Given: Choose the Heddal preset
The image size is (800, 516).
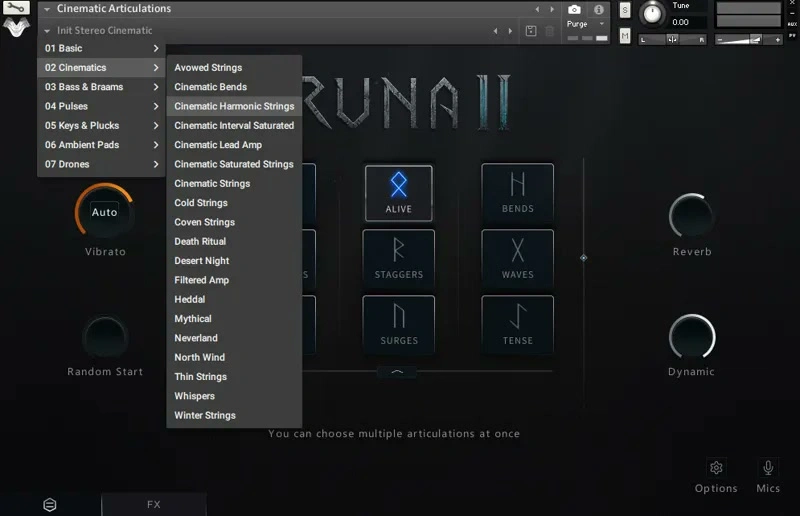Looking at the screenshot, I should coord(234,300).
